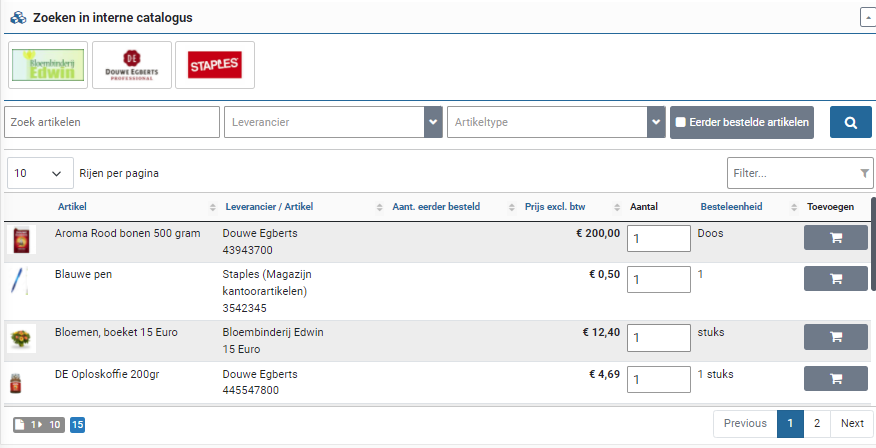Expand the rows per page selector
This screenshot has width=876, height=448.
(x=40, y=173)
